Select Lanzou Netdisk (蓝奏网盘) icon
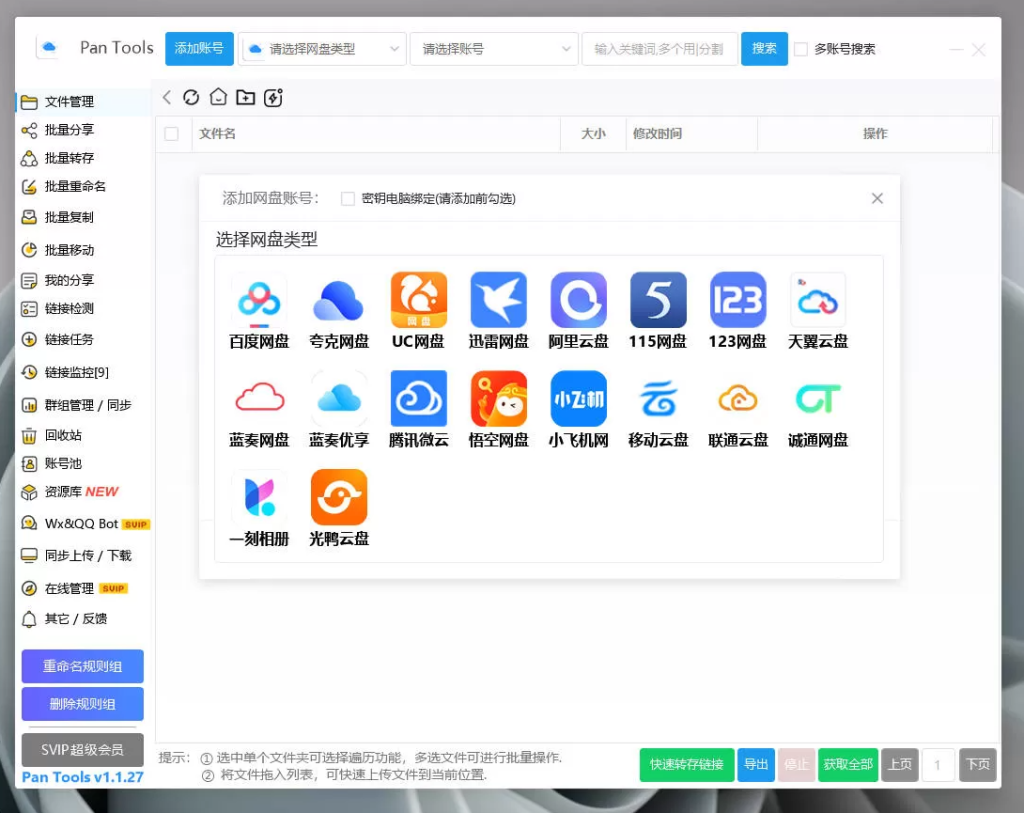Screen dimensions: 1024x813 (259, 398)
